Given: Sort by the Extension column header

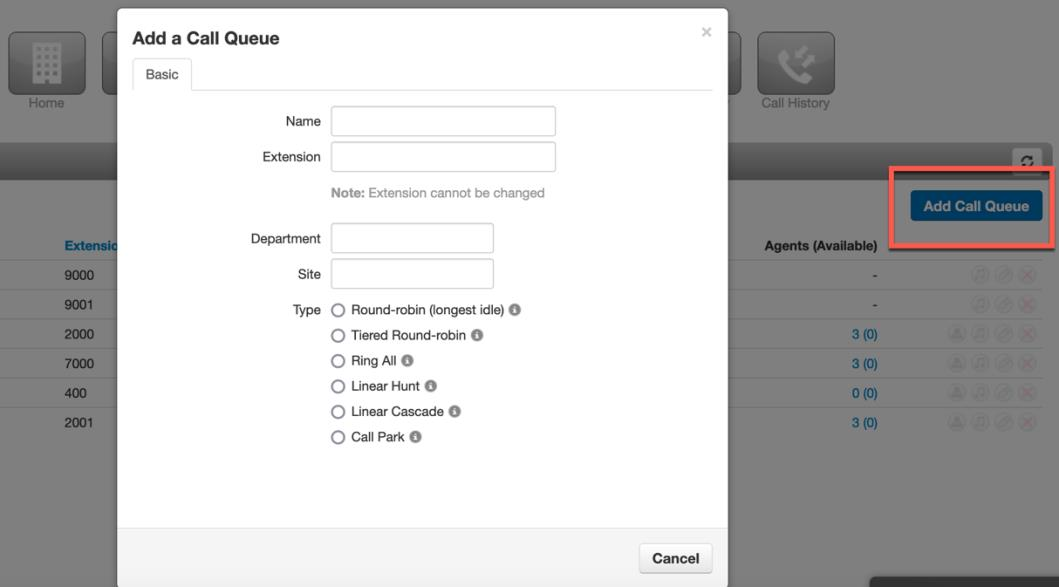Looking at the screenshot, I should click(91, 246).
